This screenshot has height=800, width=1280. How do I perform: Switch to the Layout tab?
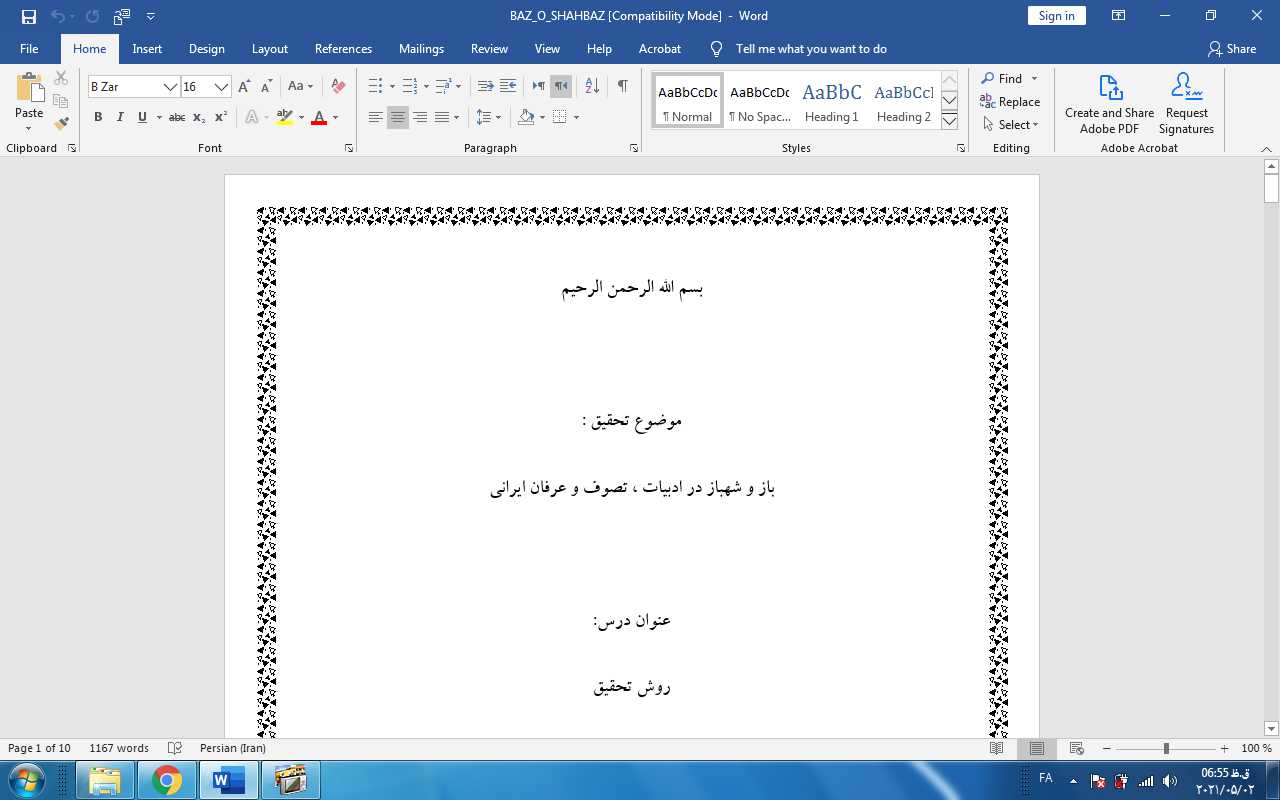click(269, 49)
